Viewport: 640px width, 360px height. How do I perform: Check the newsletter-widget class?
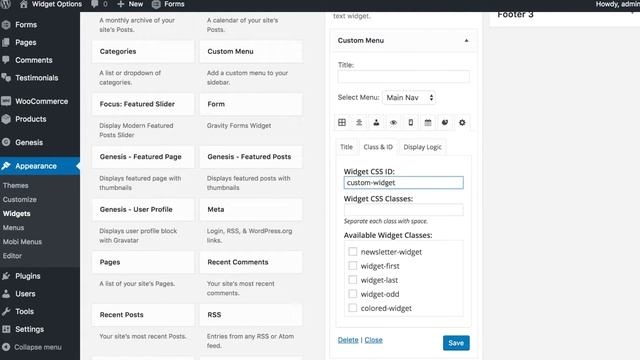pyautogui.click(x=353, y=251)
